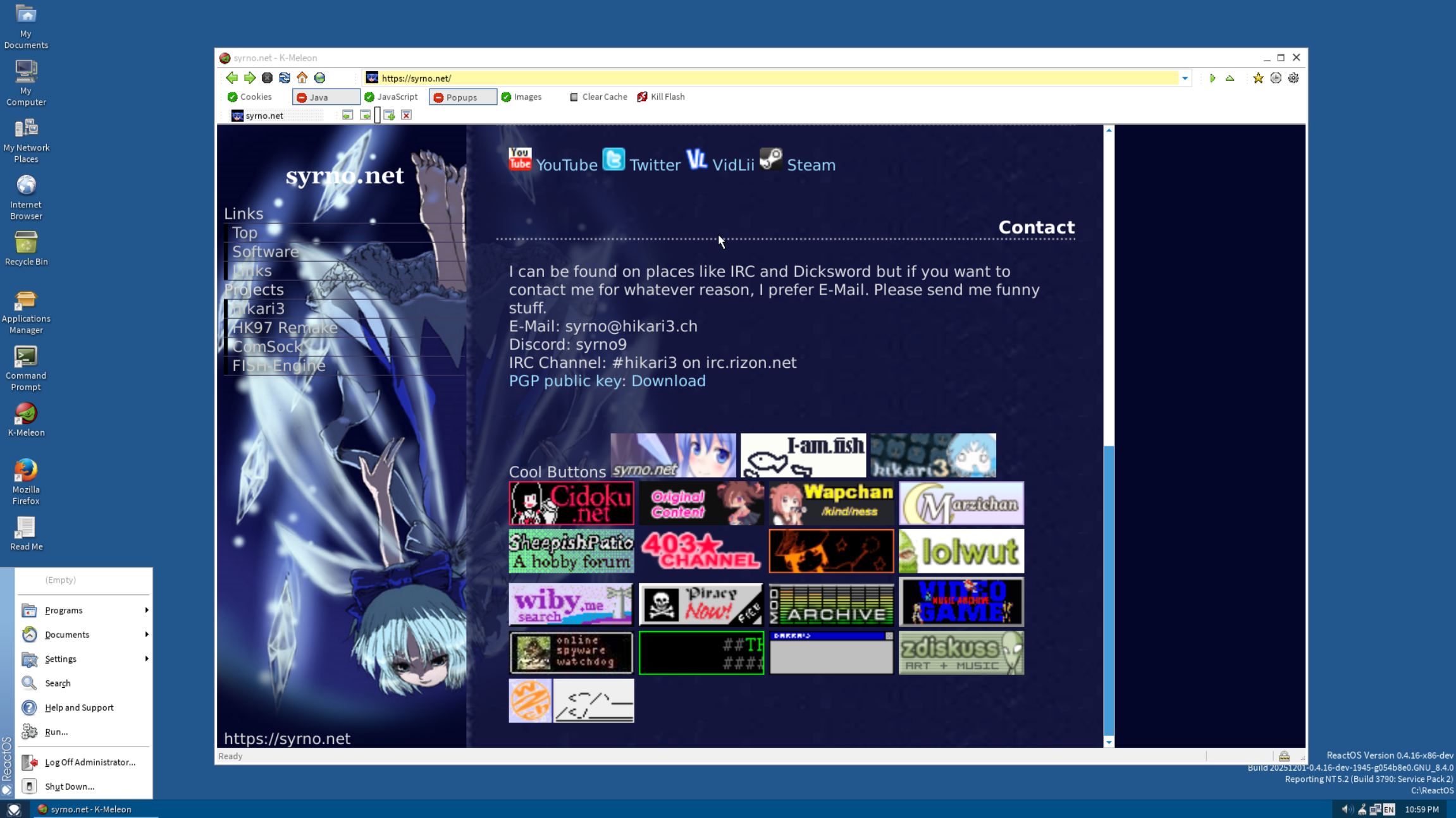Viewport: 1456px width, 818px height.
Task: Click the Stop loading icon
Action: [x=267, y=78]
